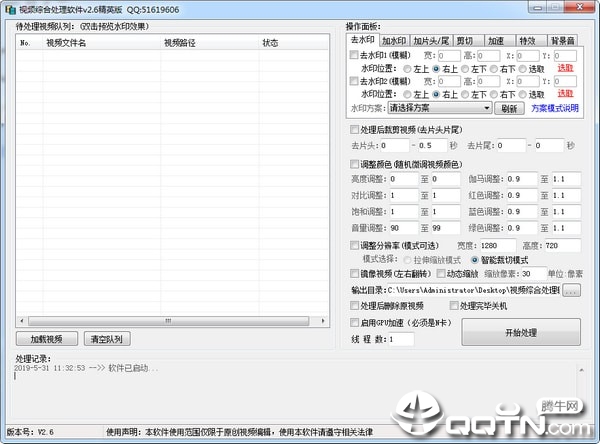The height and width of the screenshot is (444, 600).
Task: Click the 开始处理 button
Action: [521, 332]
